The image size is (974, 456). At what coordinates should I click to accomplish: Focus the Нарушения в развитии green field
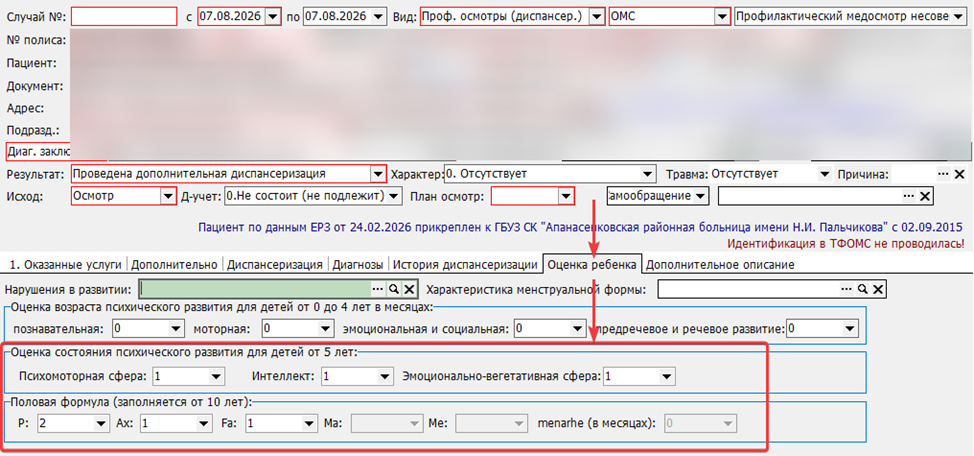click(x=255, y=290)
